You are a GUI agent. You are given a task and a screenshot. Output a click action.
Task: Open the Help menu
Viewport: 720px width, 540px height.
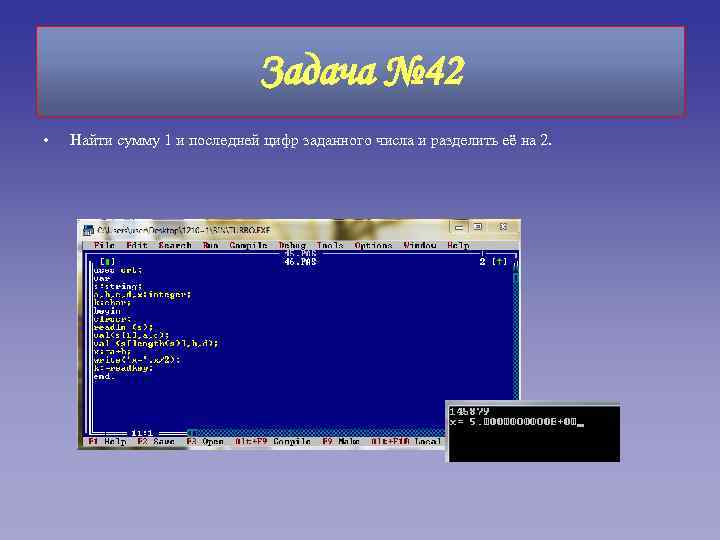[458, 246]
